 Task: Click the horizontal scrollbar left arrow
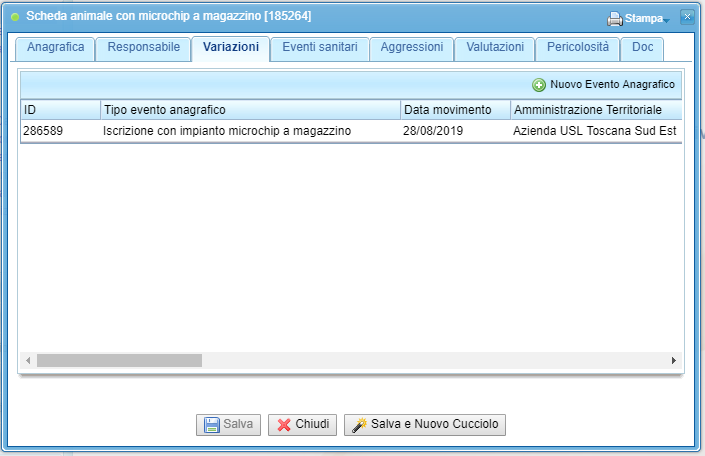point(28,360)
